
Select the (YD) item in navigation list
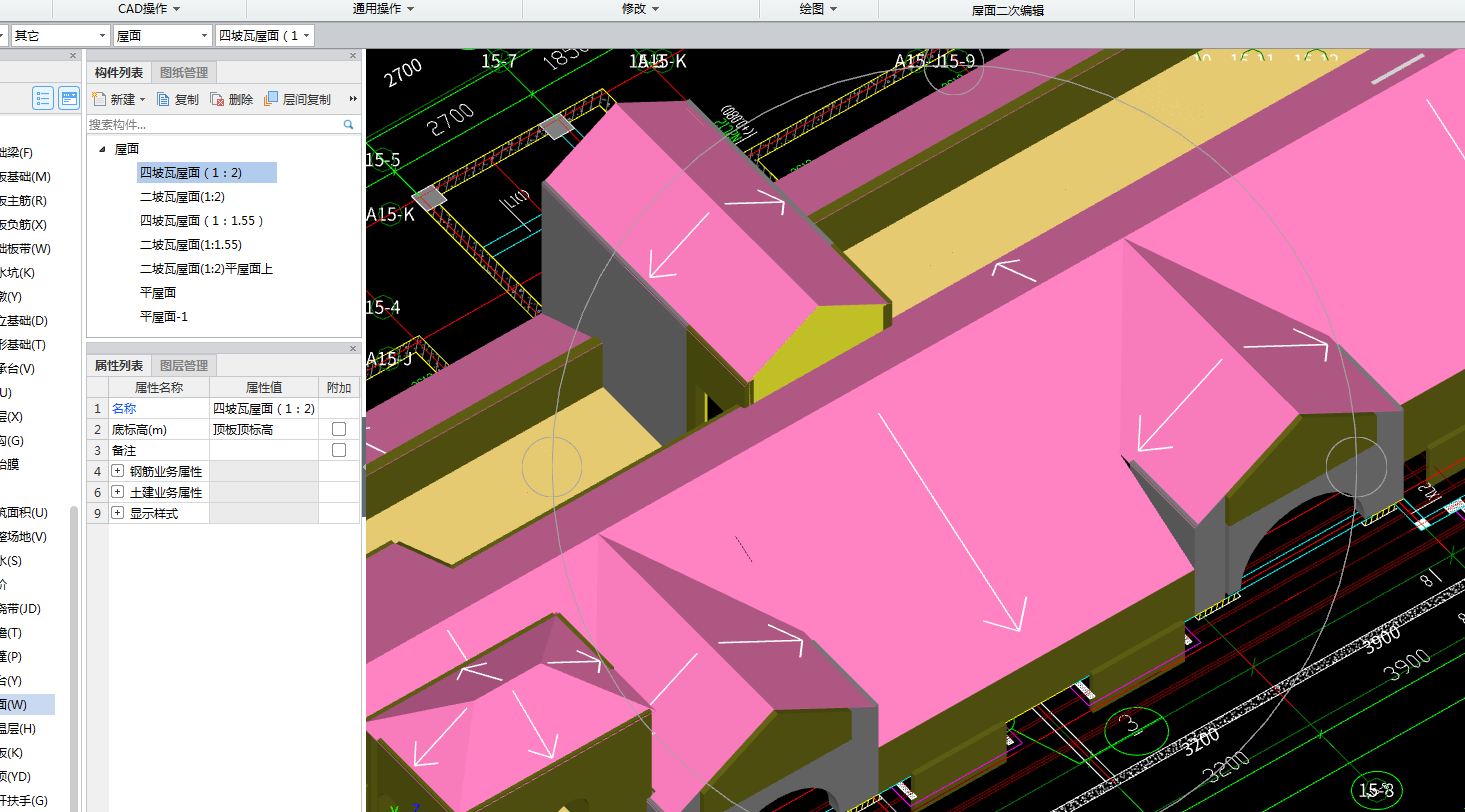(x=16, y=777)
